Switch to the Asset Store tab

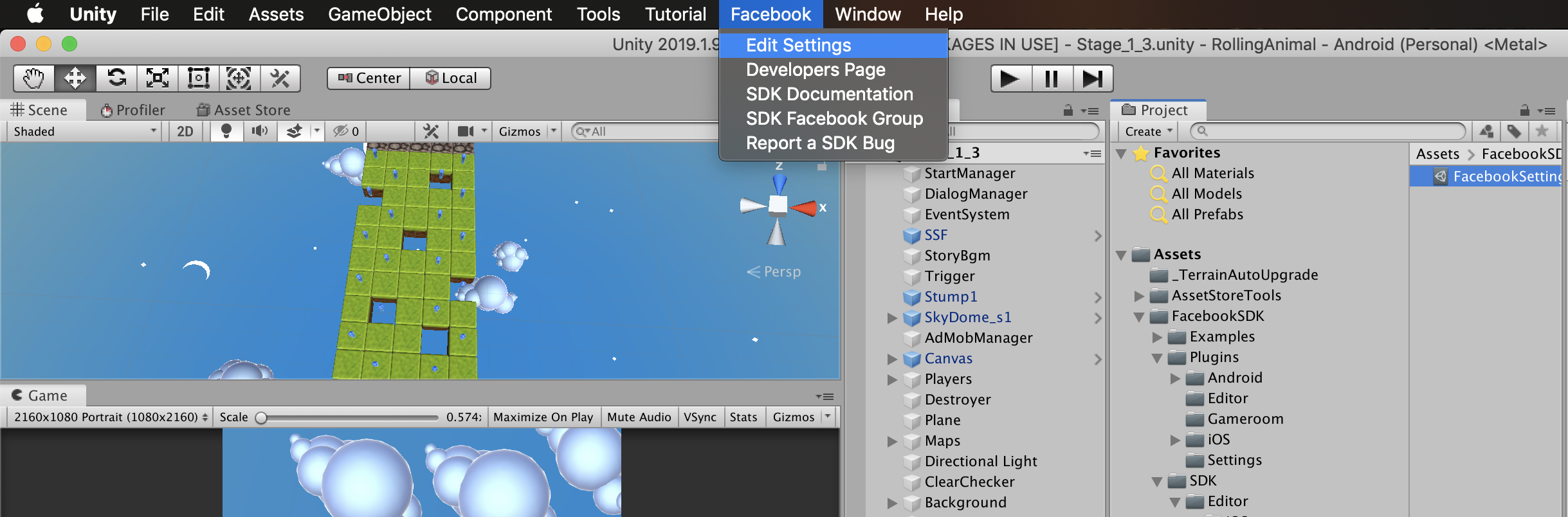pos(244,110)
